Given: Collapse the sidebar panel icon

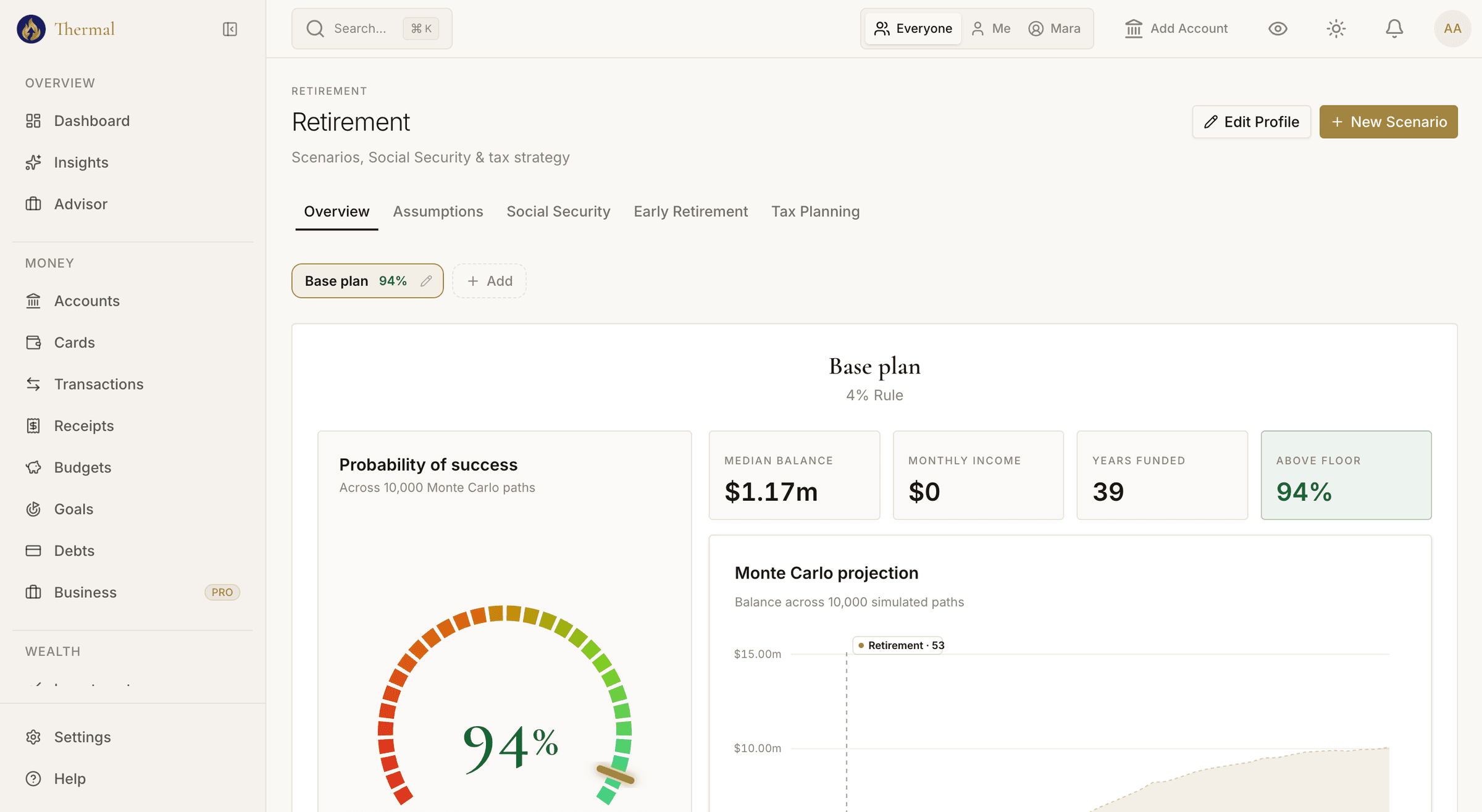Looking at the screenshot, I should tap(230, 29).
